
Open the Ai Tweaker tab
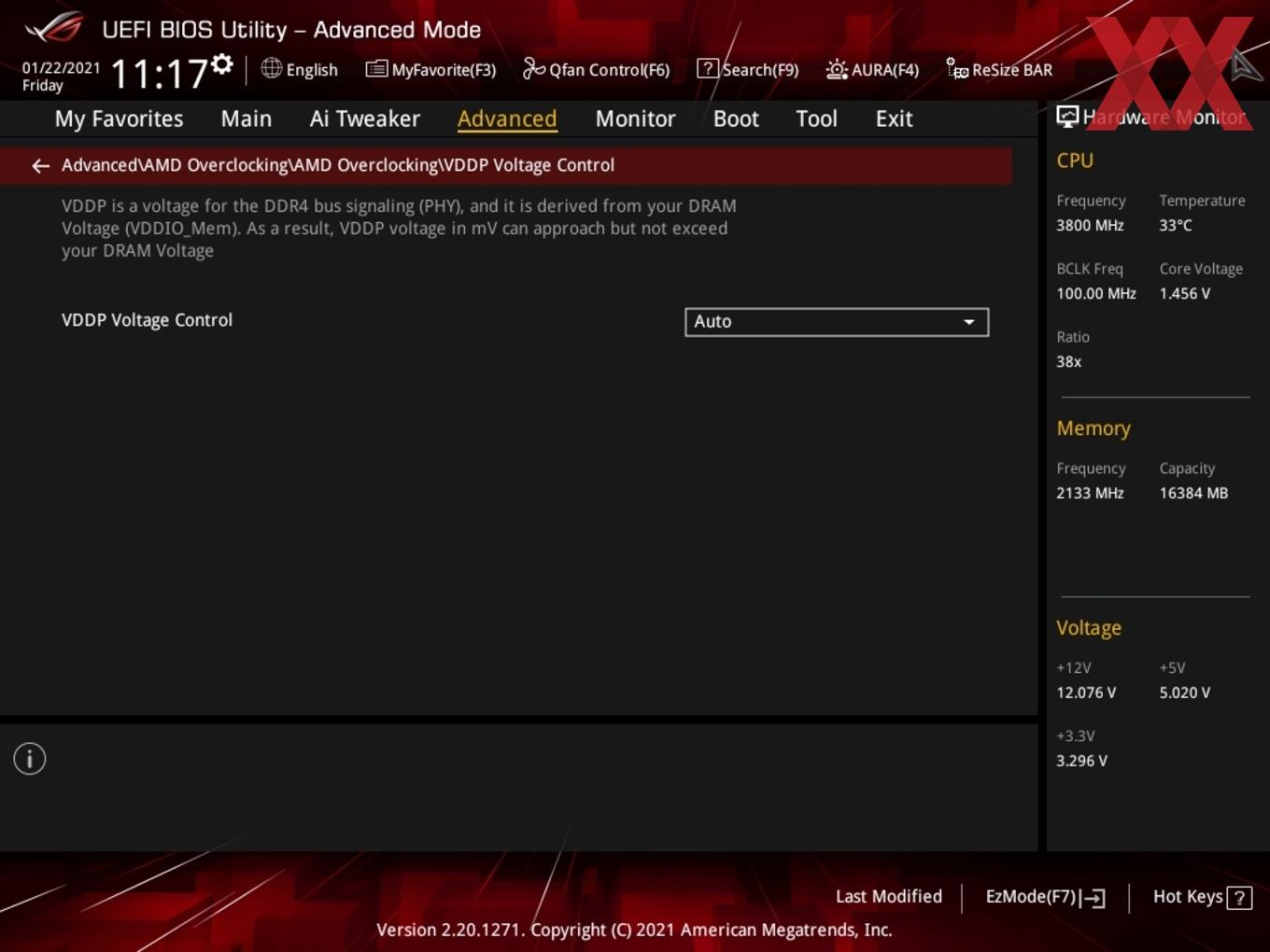coord(364,119)
